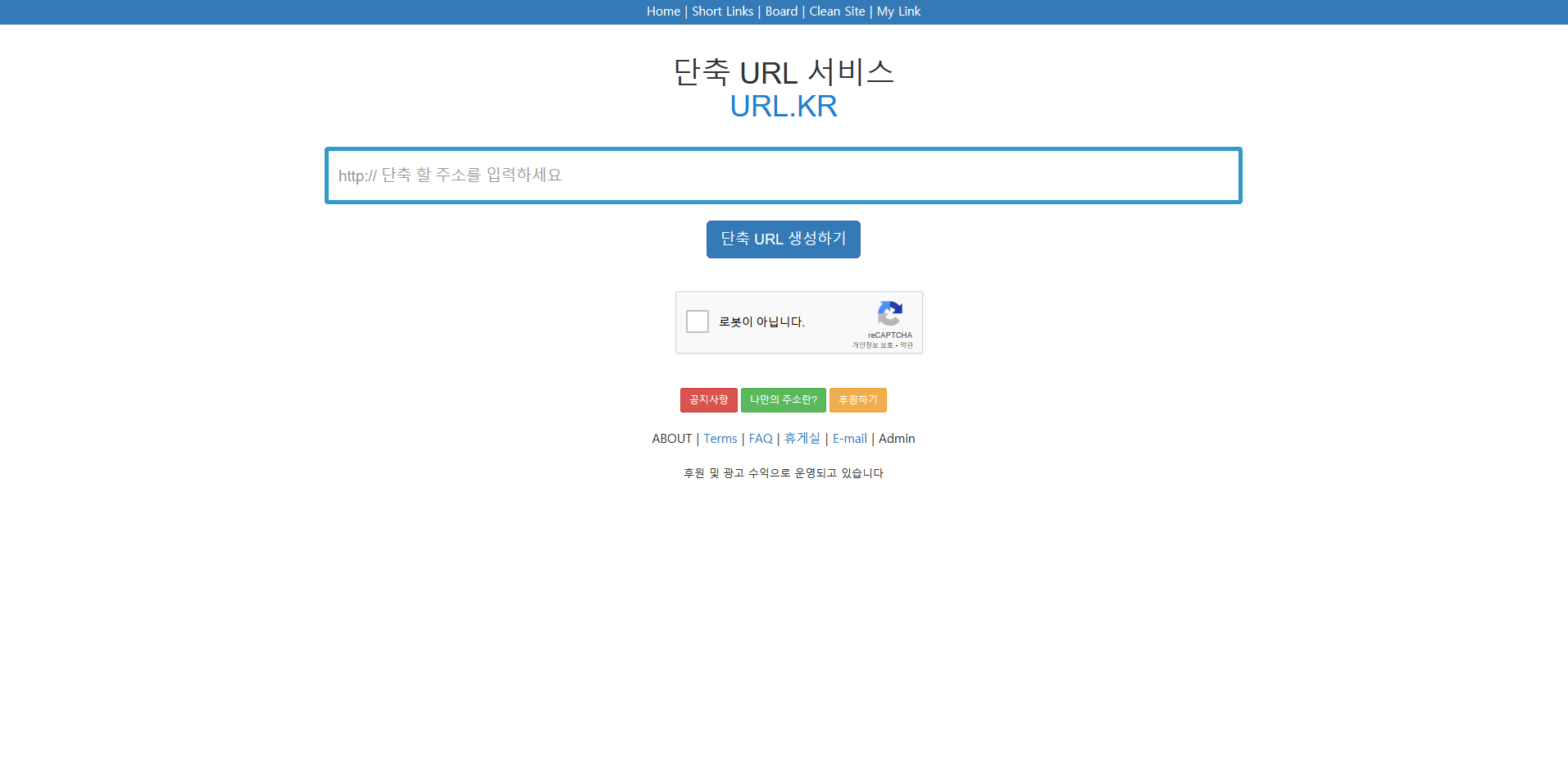Open the Clean Site page
This screenshot has width=1568, height=775.
(836, 11)
